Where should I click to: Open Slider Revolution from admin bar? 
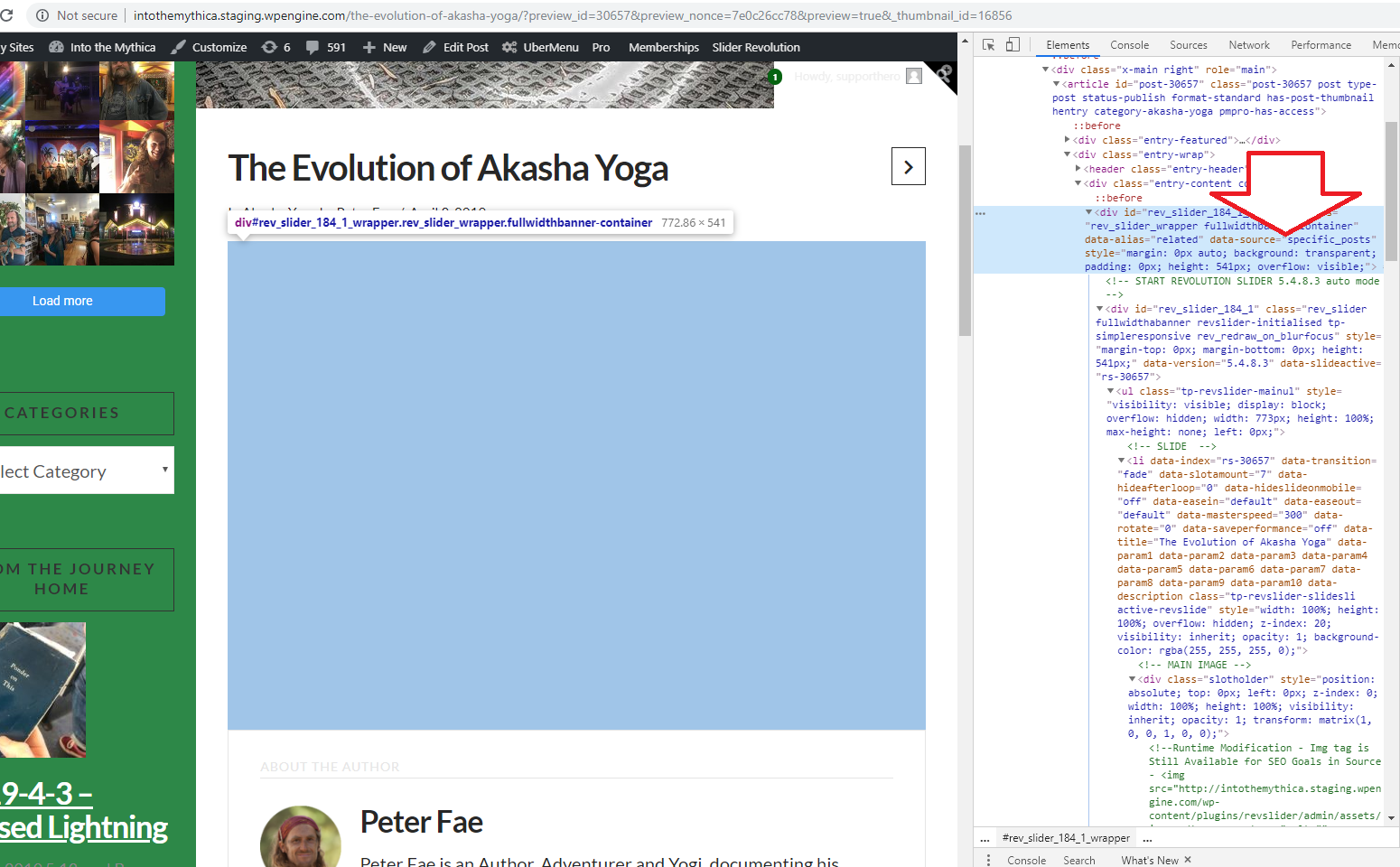[756, 47]
